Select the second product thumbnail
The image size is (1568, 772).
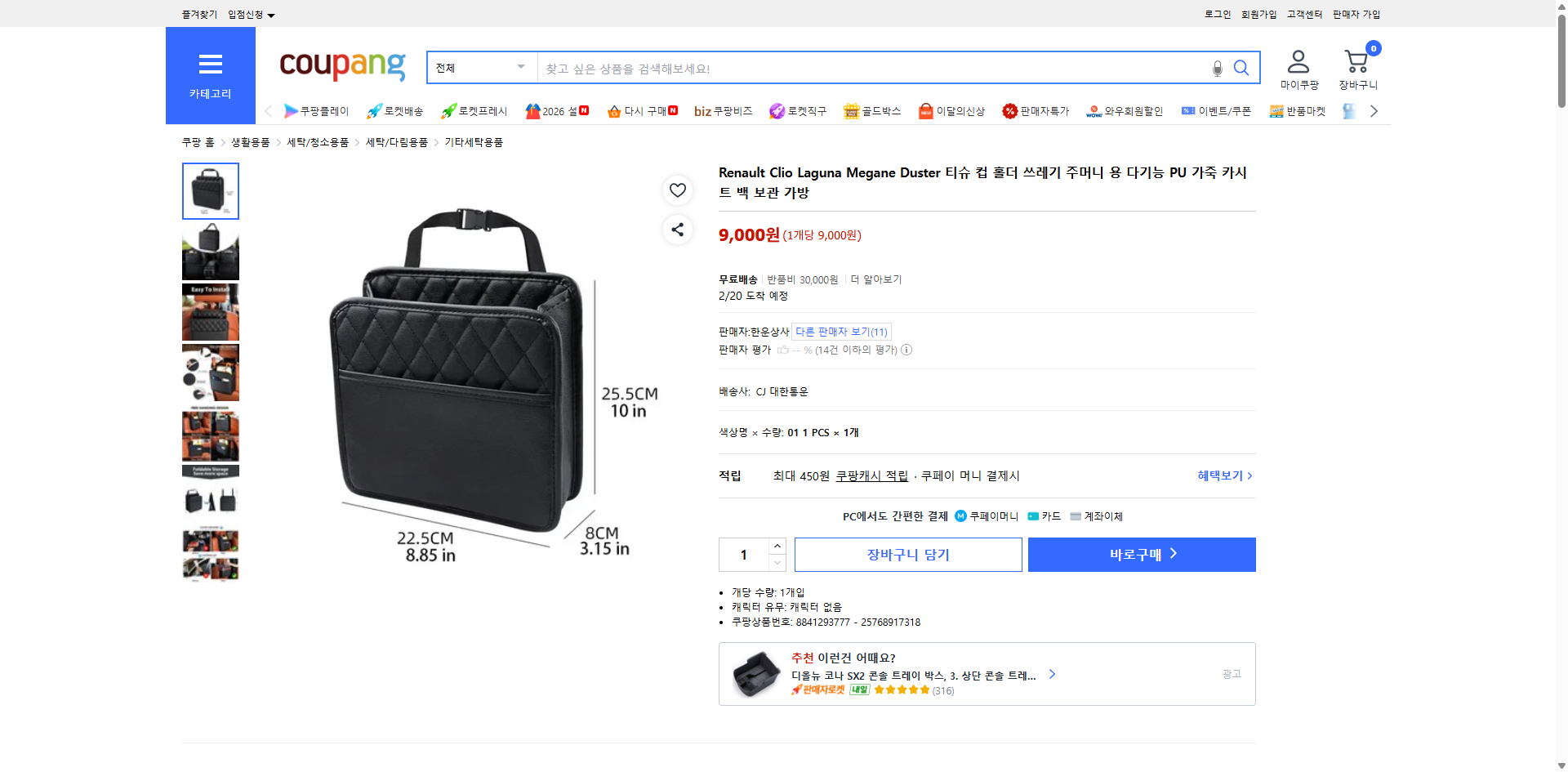(x=210, y=252)
